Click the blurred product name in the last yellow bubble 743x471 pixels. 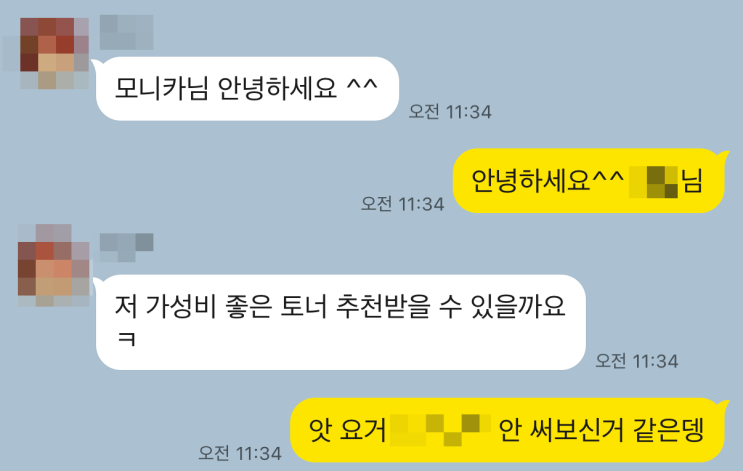[441, 430]
